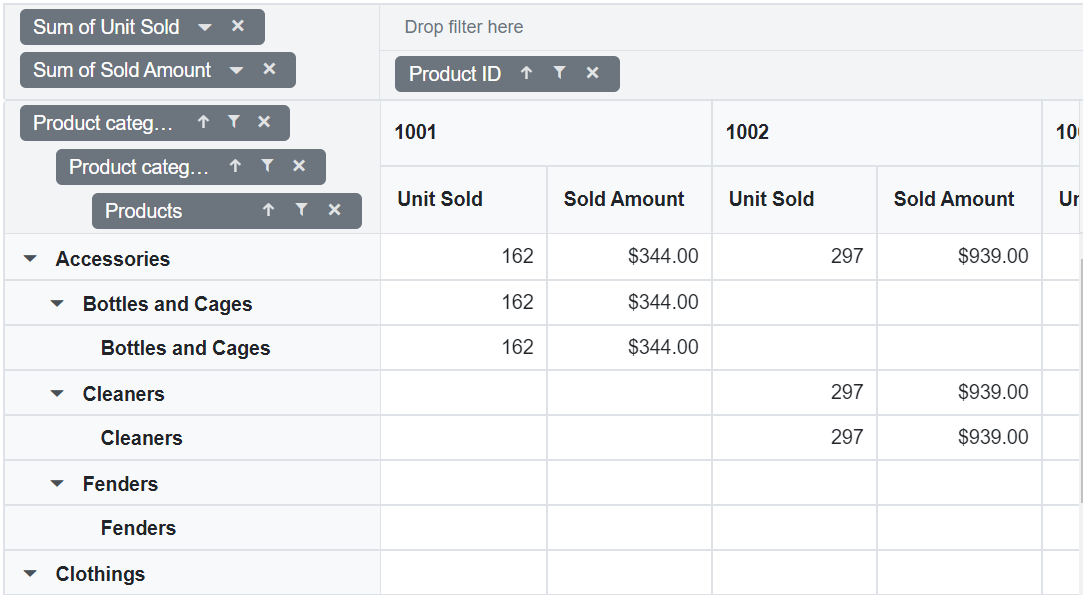This screenshot has width=1083, height=595.
Task: Remove the second Product category field
Action: coord(299,167)
